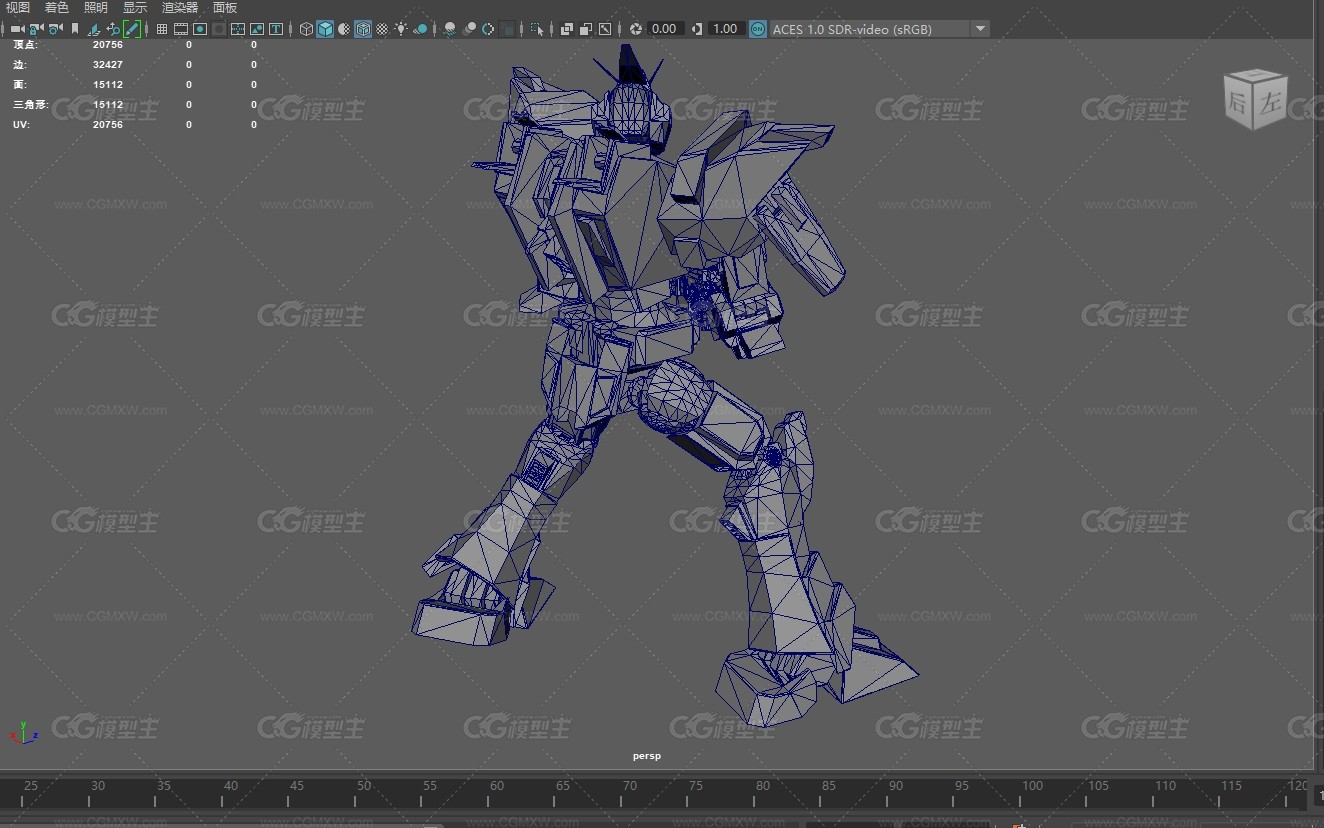Screen dimensions: 1324x828
Task: Toggle the Field Chart icon
Action: pos(238,29)
